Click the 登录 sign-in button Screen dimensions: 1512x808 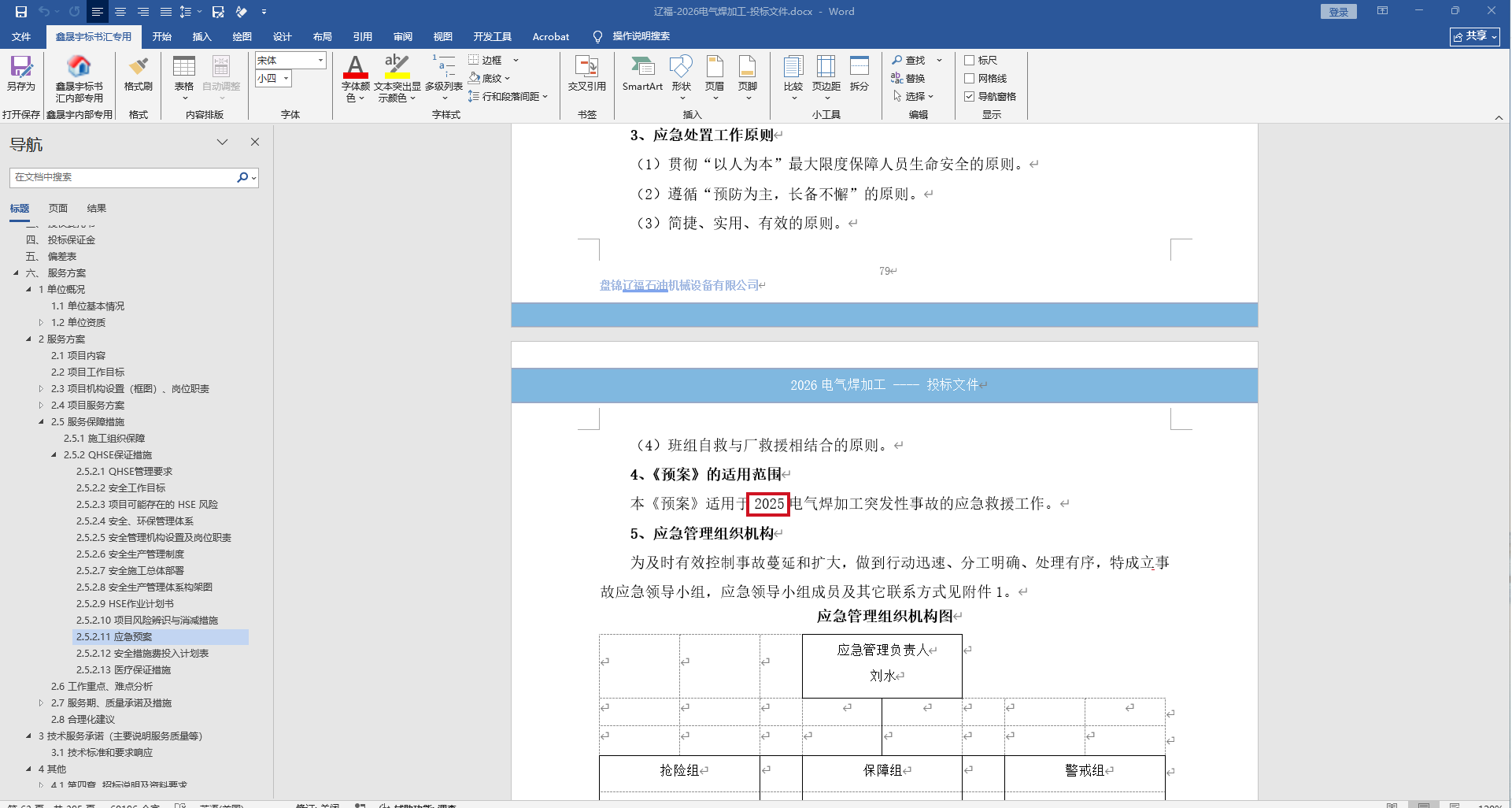1339,12
